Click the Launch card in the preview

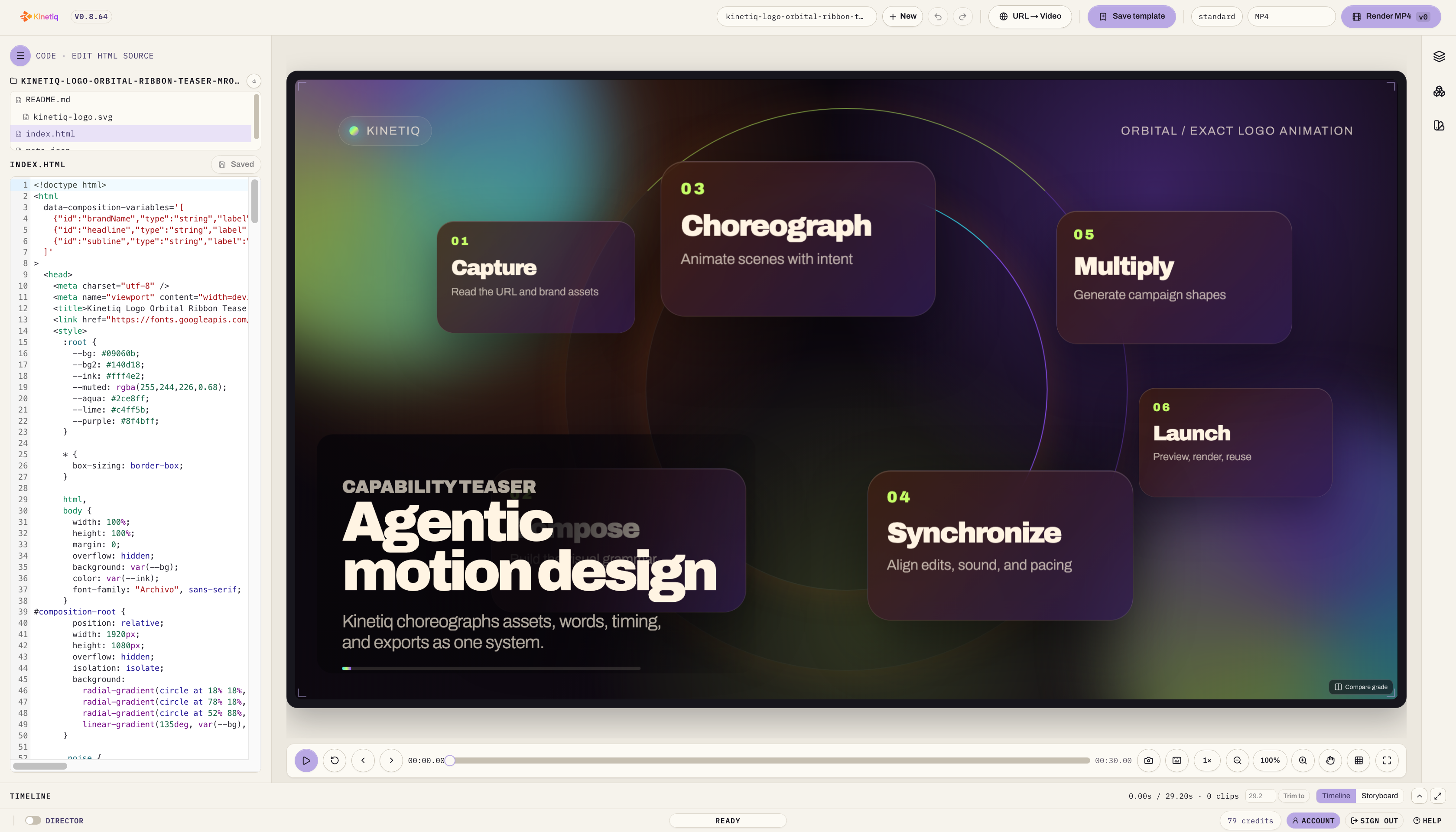1235,442
